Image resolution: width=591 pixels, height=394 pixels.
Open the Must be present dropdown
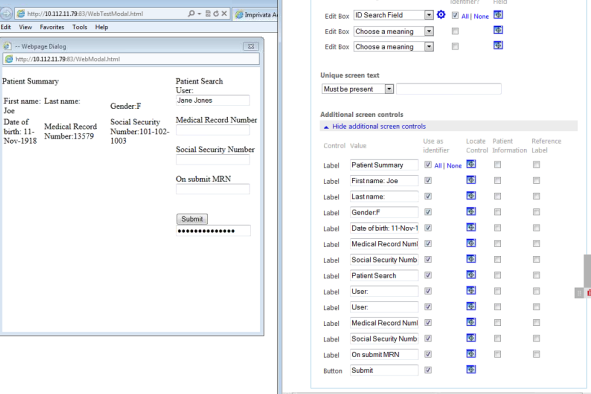(389, 89)
